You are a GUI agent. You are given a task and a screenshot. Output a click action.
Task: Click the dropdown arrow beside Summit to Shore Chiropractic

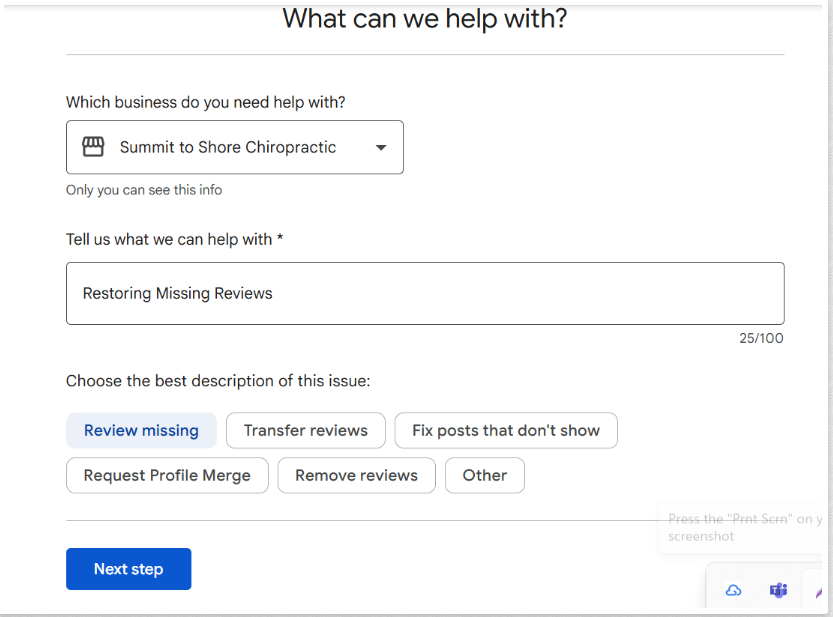[x=381, y=148]
